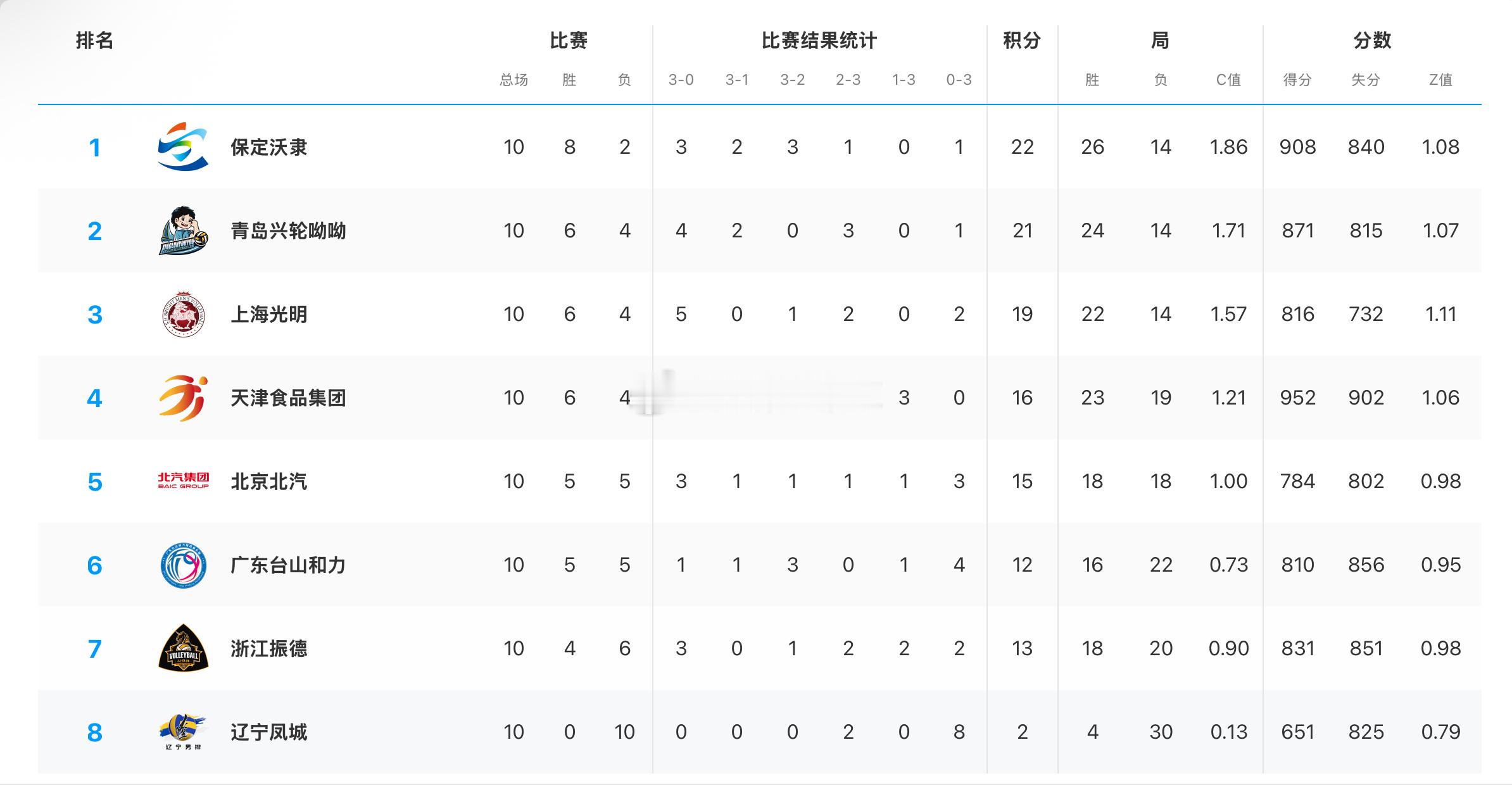Image resolution: width=1512 pixels, height=785 pixels.
Task: Click the 青岛兴轮呦呦 cartoon mascot logo
Action: [x=183, y=230]
